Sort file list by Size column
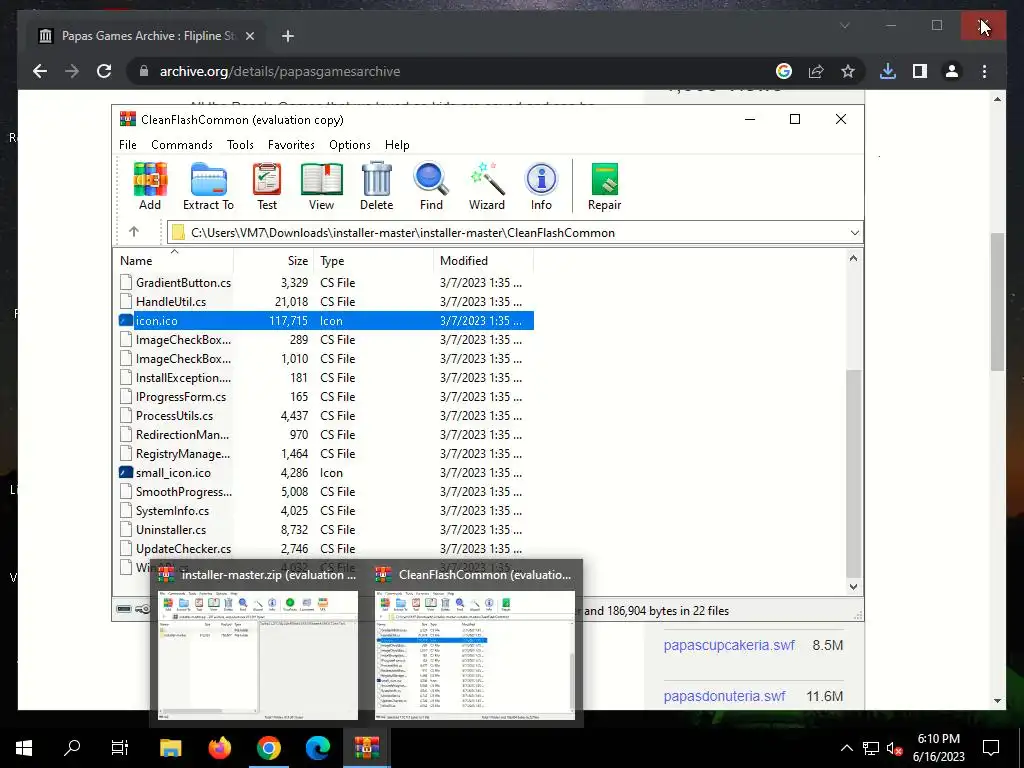Image resolution: width=1024 pixels, height=768 pixels. [x=274, y=261]
